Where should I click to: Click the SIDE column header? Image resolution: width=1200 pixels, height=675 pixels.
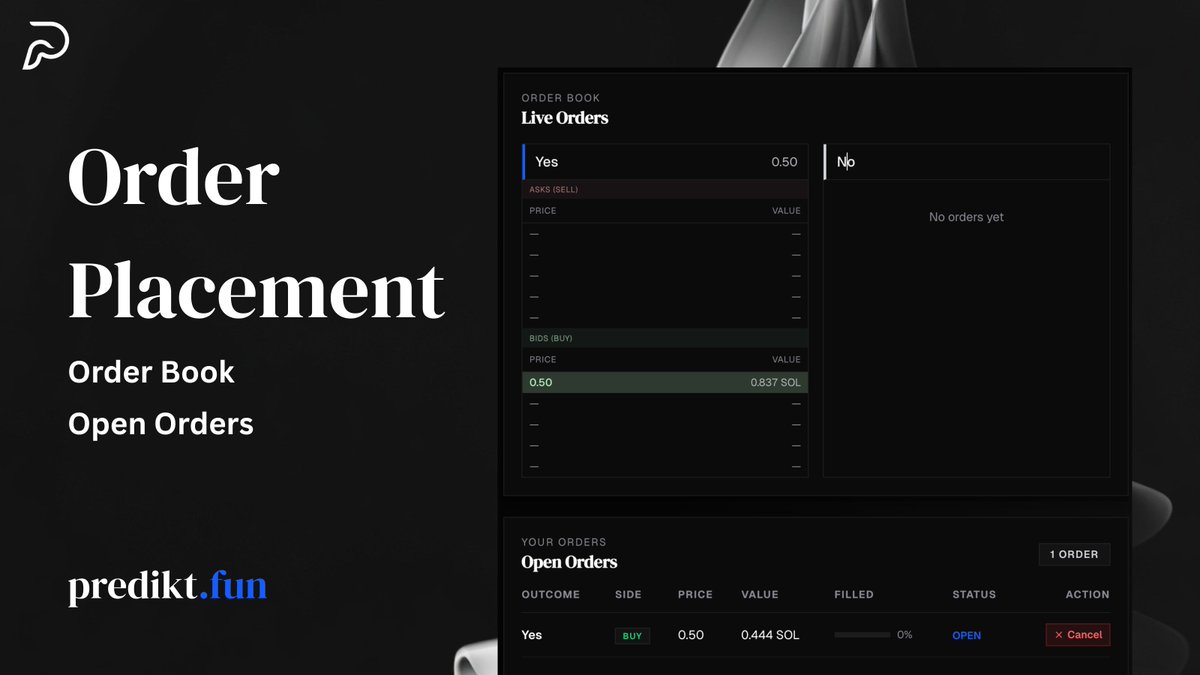(x=629, y=594)
